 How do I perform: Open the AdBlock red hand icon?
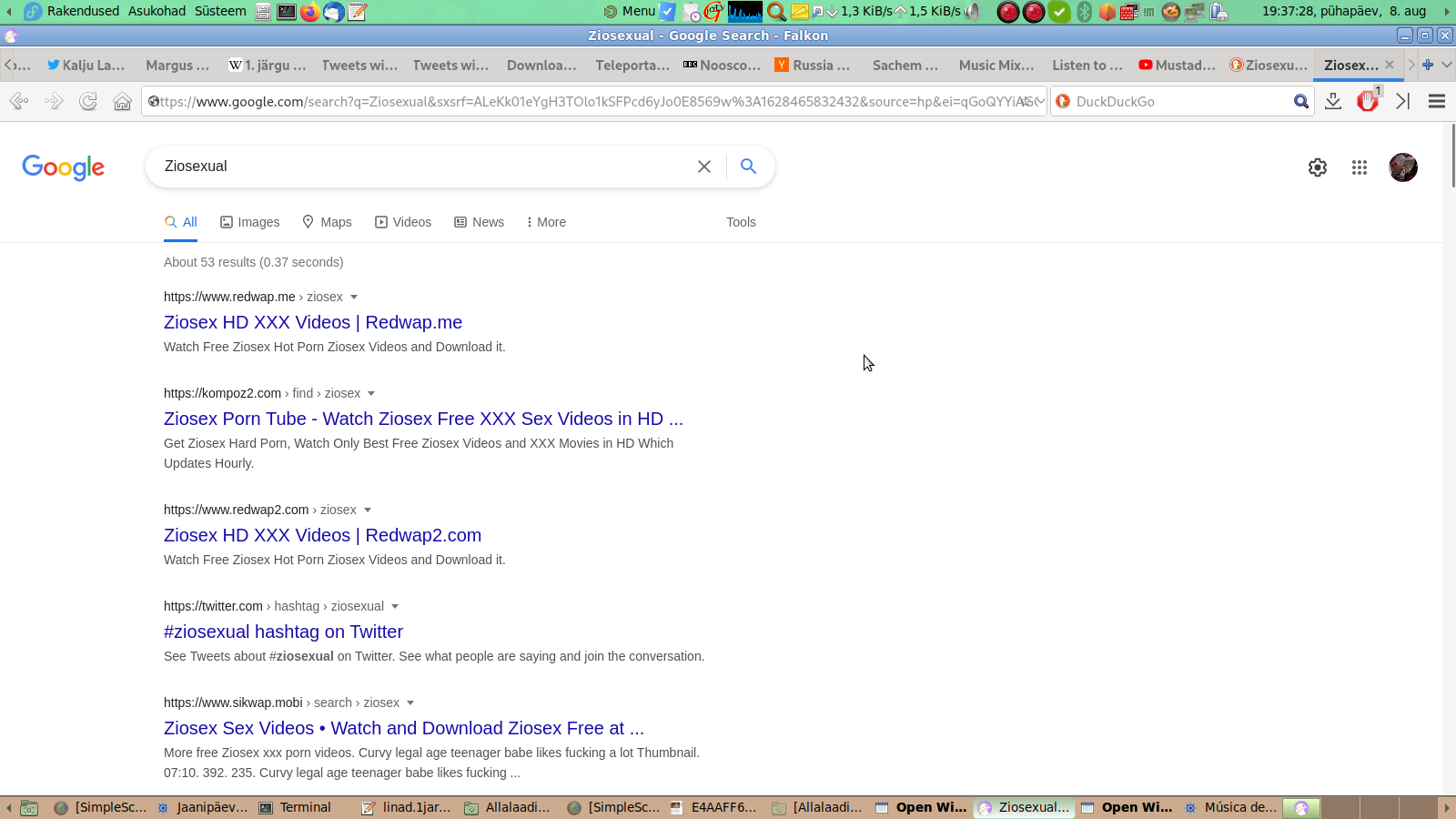(x=1367, y=101)
